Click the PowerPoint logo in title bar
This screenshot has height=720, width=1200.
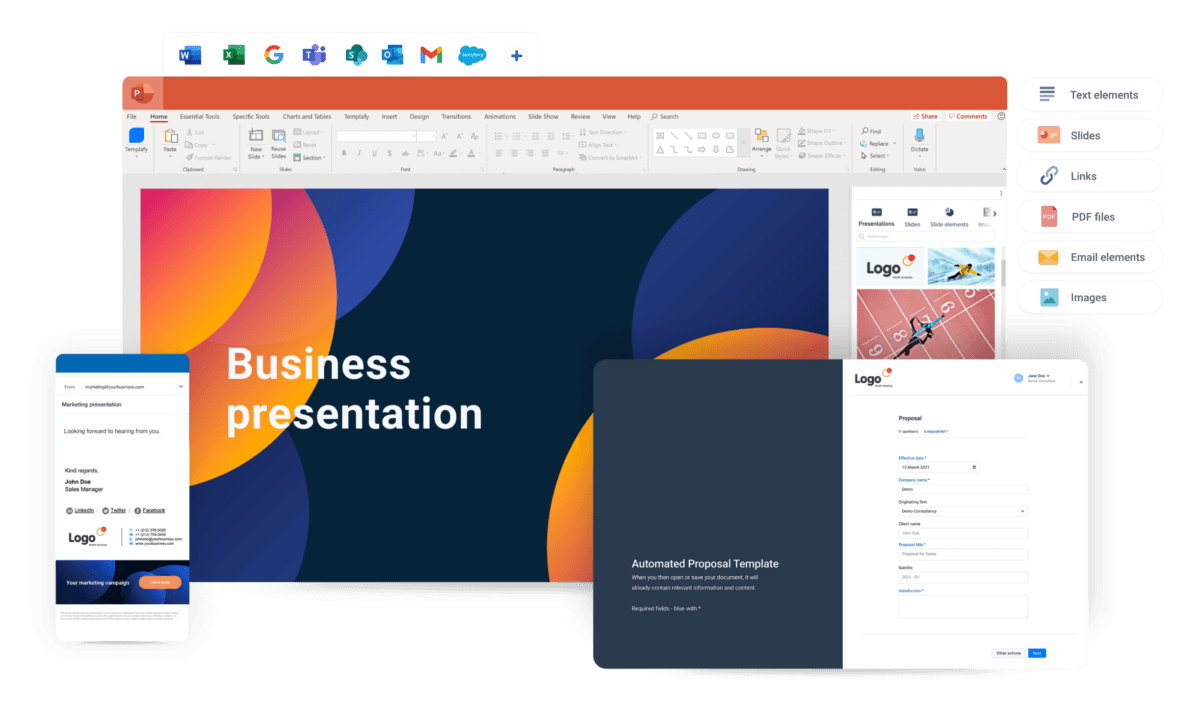(x=142, y=93)
